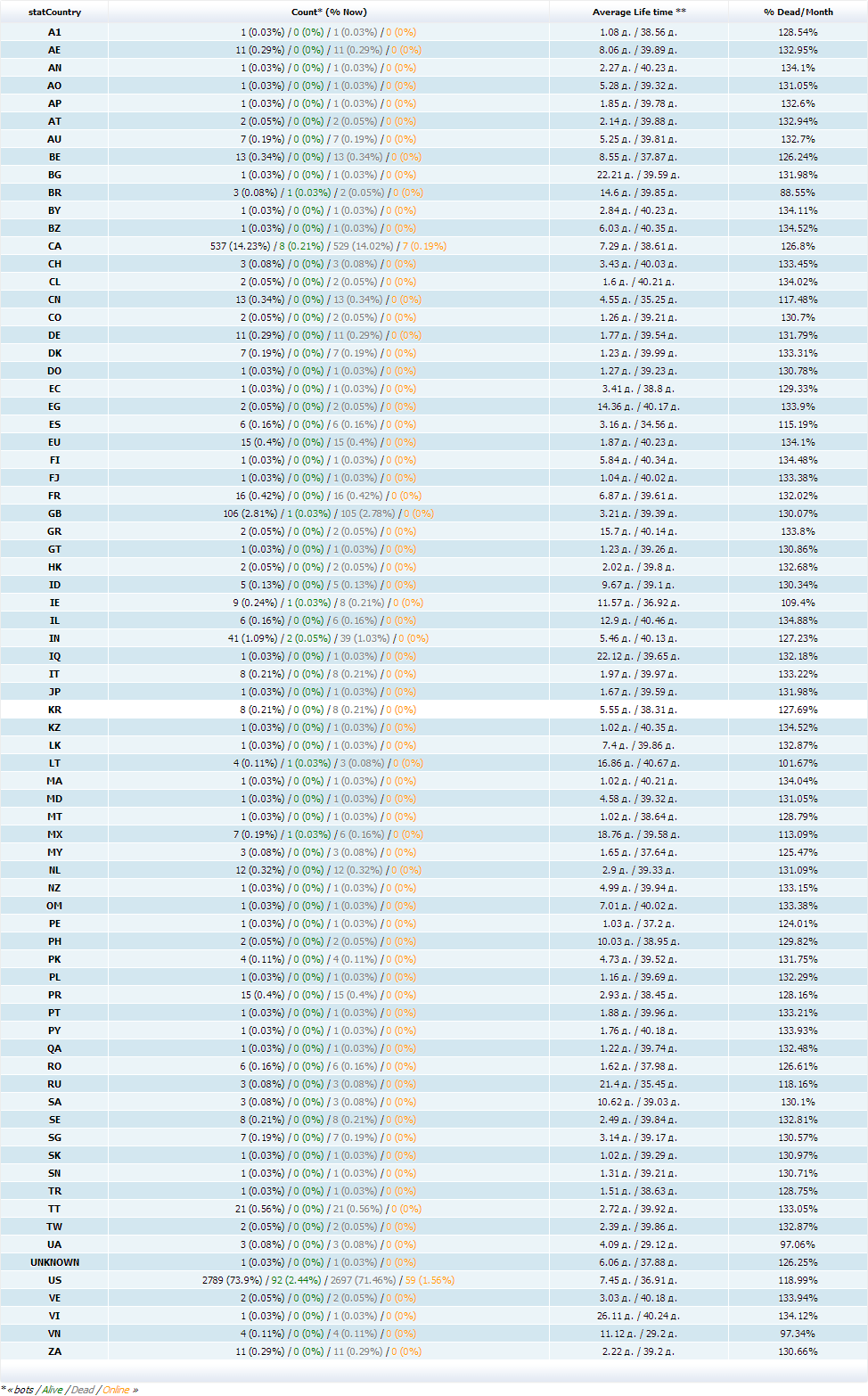Click the statCountry column header

point(54,12)
